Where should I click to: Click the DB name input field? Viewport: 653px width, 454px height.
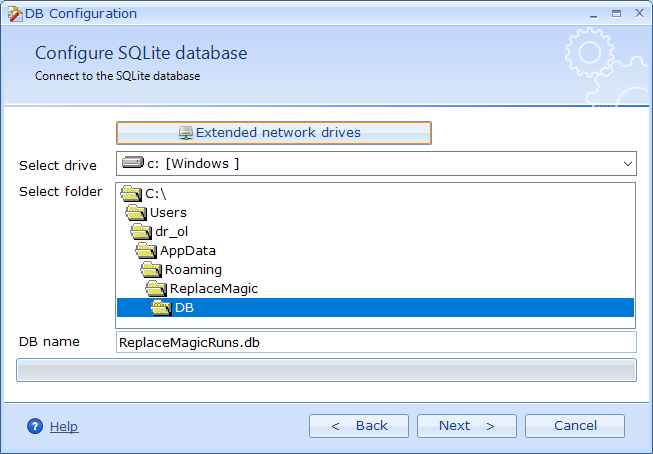[x=375, y=342]
